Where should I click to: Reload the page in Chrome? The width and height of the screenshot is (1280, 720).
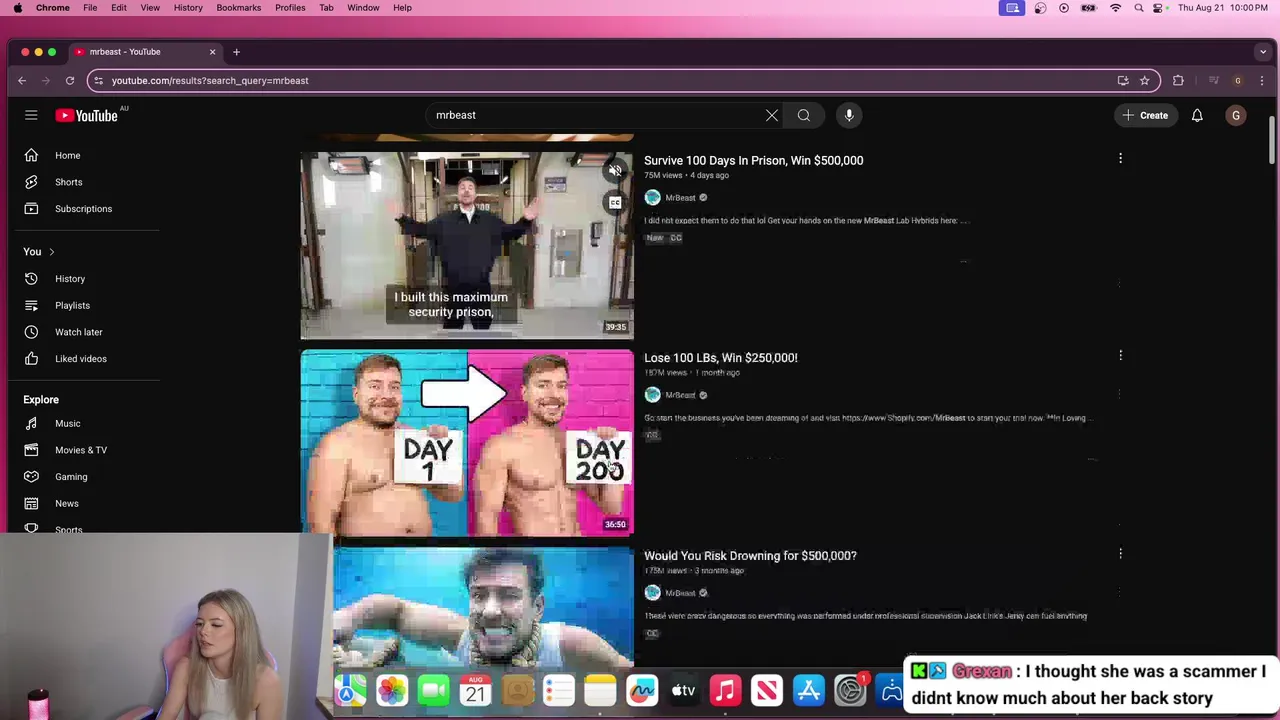click(70, 80)
